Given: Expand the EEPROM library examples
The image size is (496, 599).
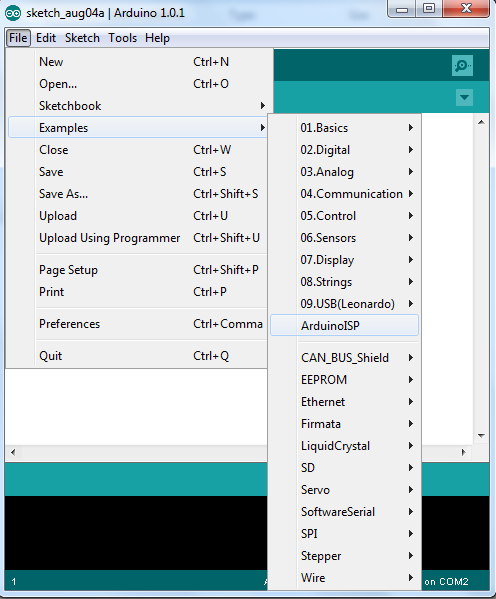Looking at the screenshot, I should tap(344, 380).
